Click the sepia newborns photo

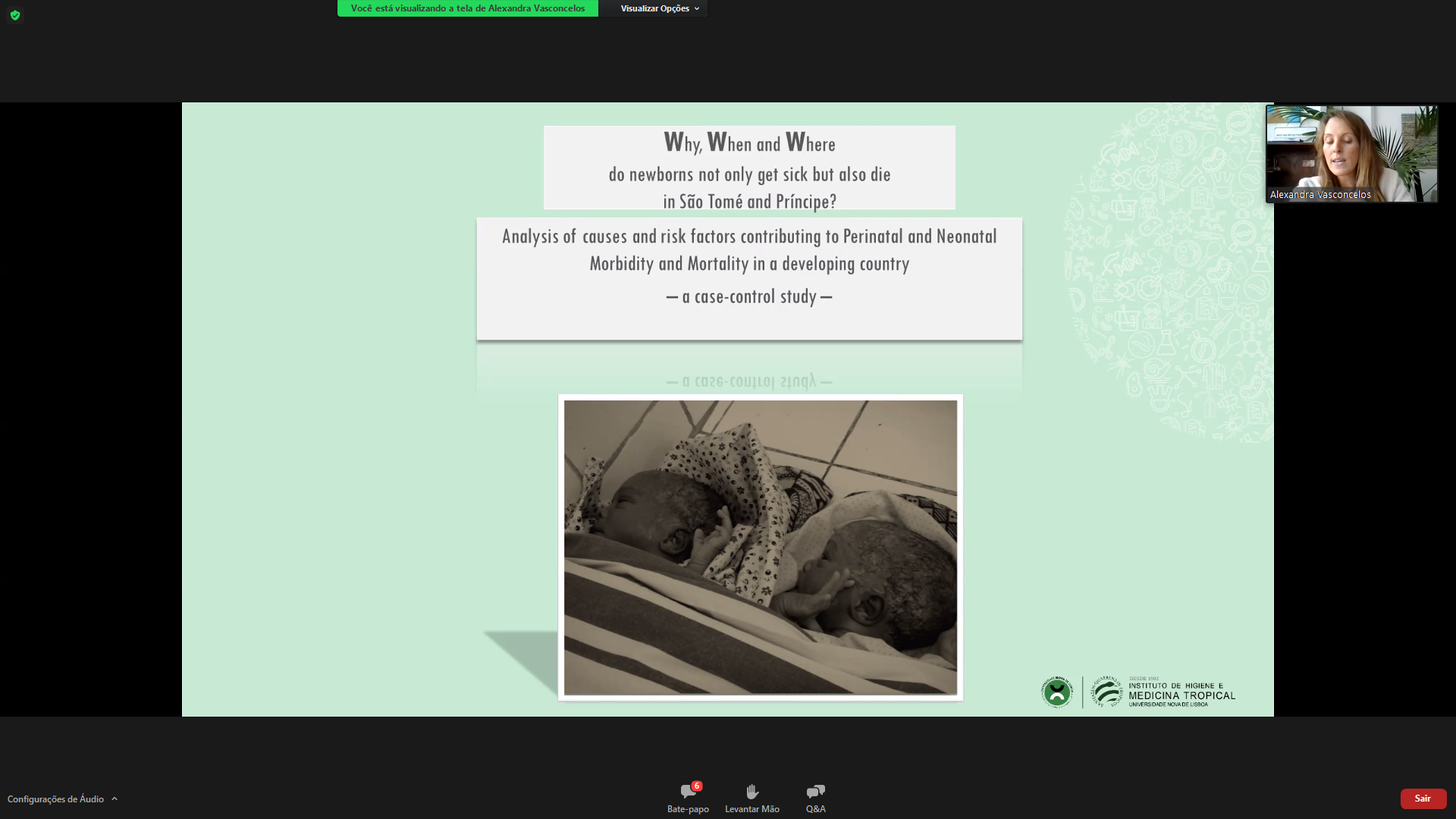tap(760, 547)
